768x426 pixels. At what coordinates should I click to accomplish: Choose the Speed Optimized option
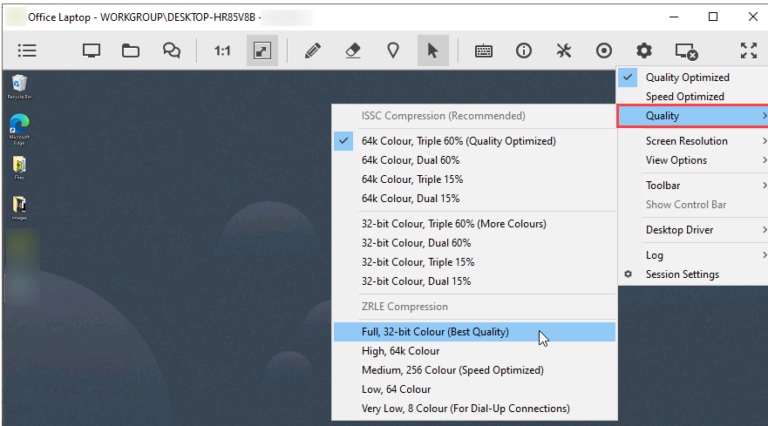693,96
